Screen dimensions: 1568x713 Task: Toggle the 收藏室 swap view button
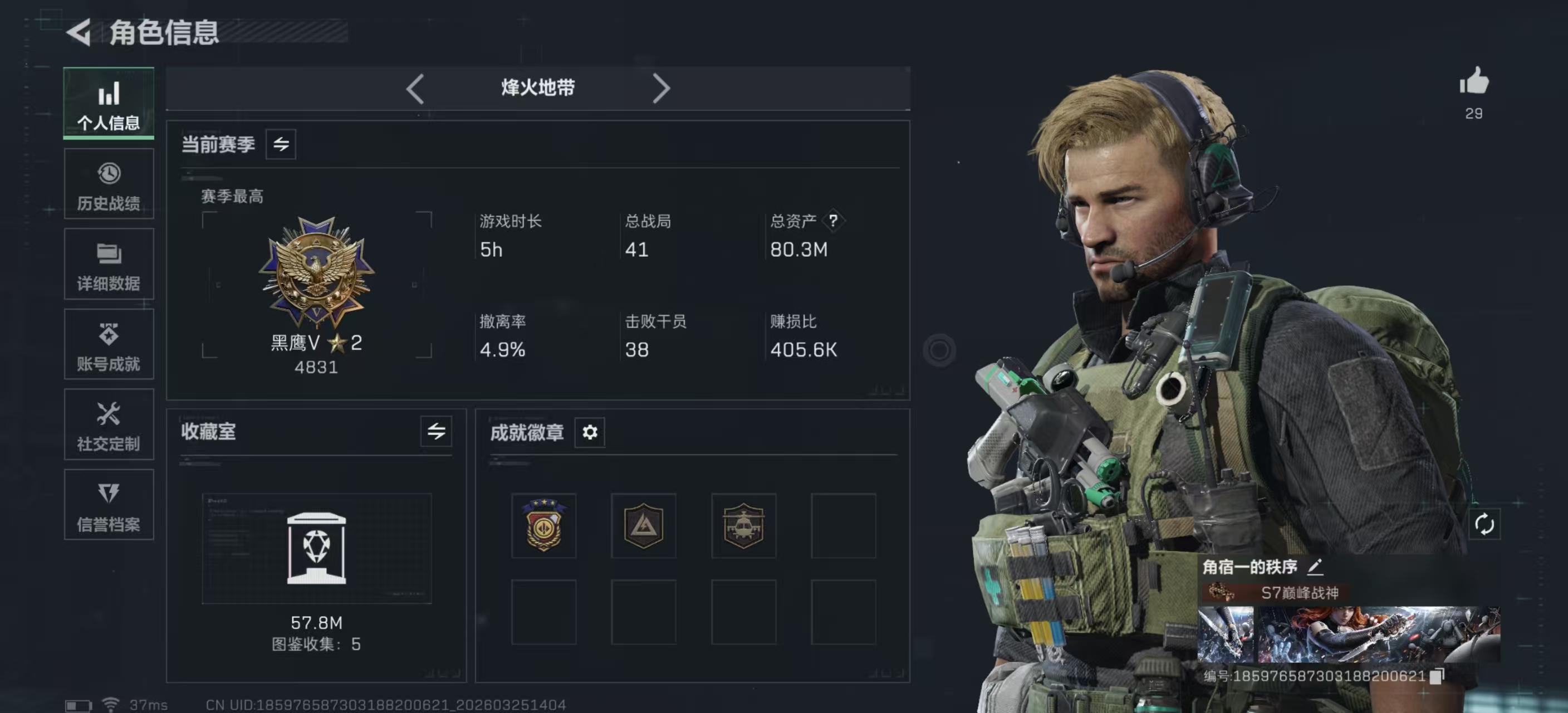point(436,432)
